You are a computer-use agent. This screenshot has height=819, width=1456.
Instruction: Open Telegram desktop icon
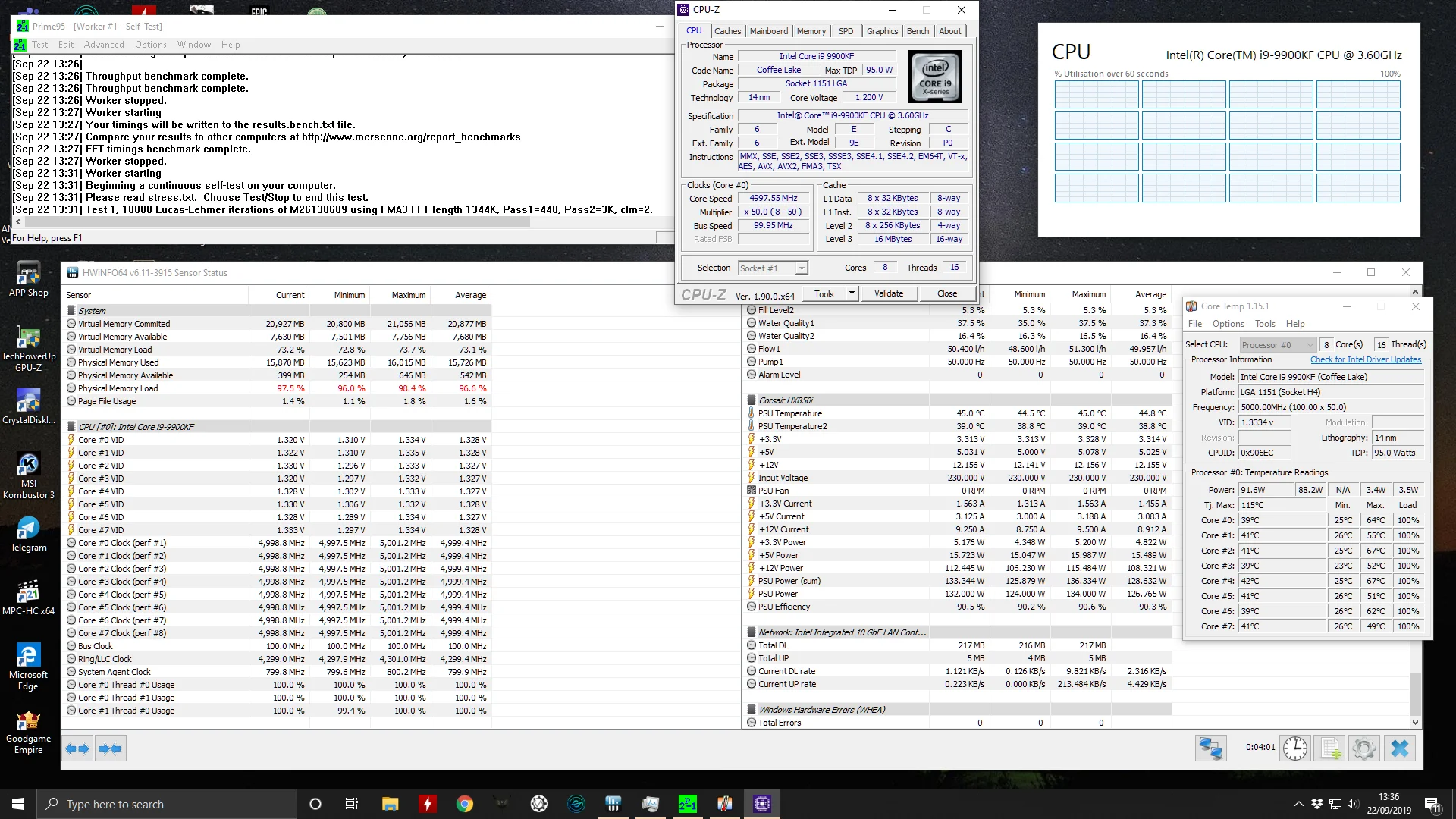(x=28, y=534)
